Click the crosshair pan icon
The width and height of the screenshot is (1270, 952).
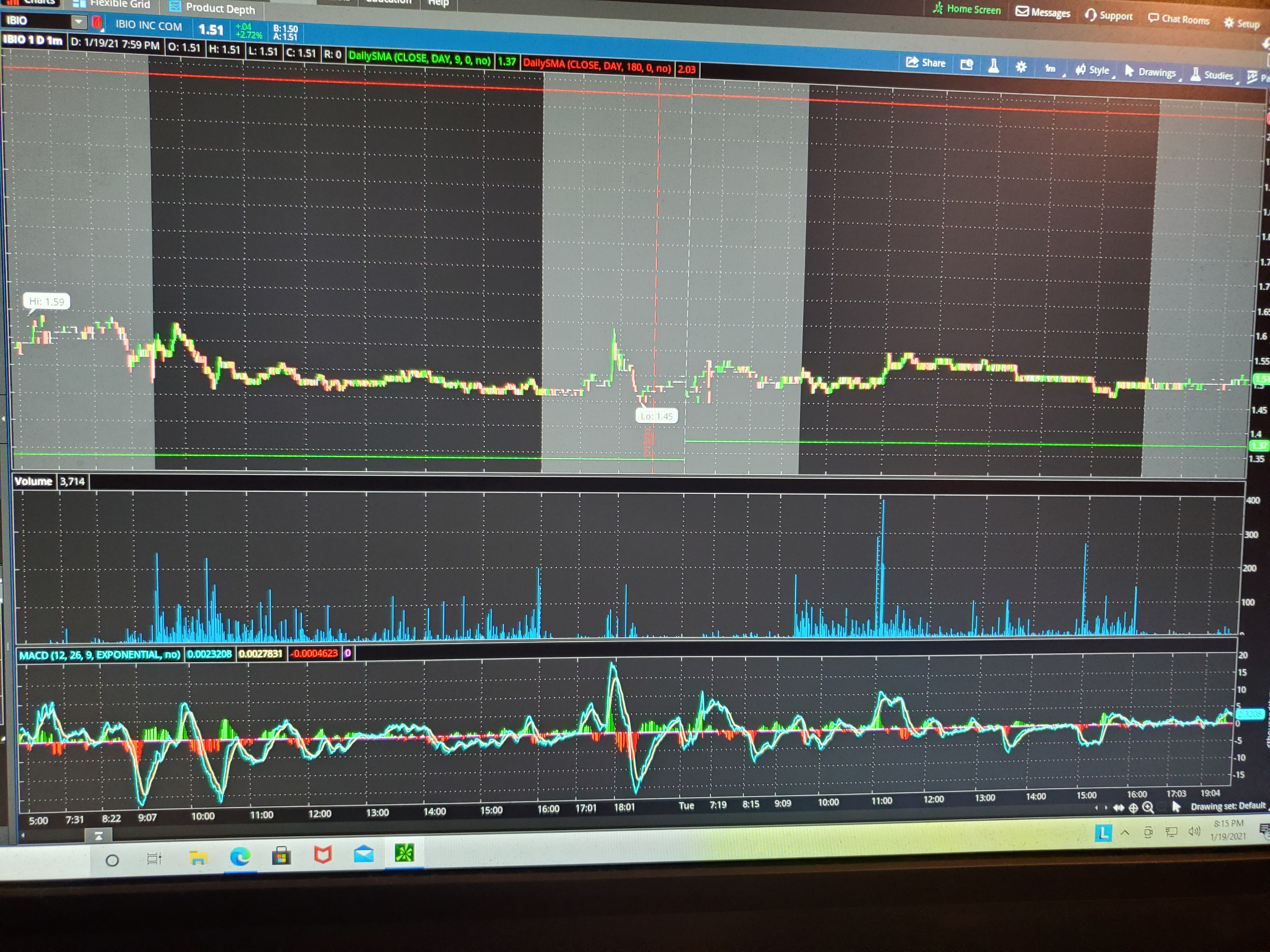pyautogui.click(x=1133, y=808)
